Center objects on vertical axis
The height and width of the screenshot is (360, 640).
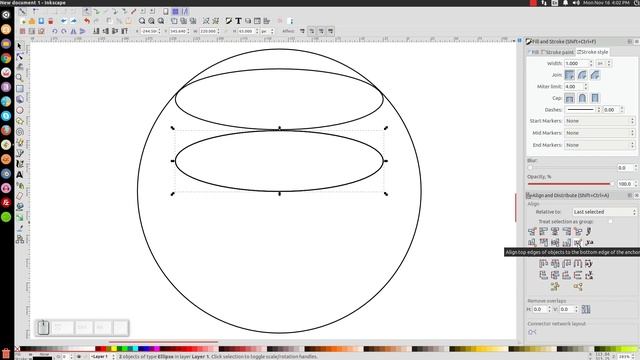point(555,231)
